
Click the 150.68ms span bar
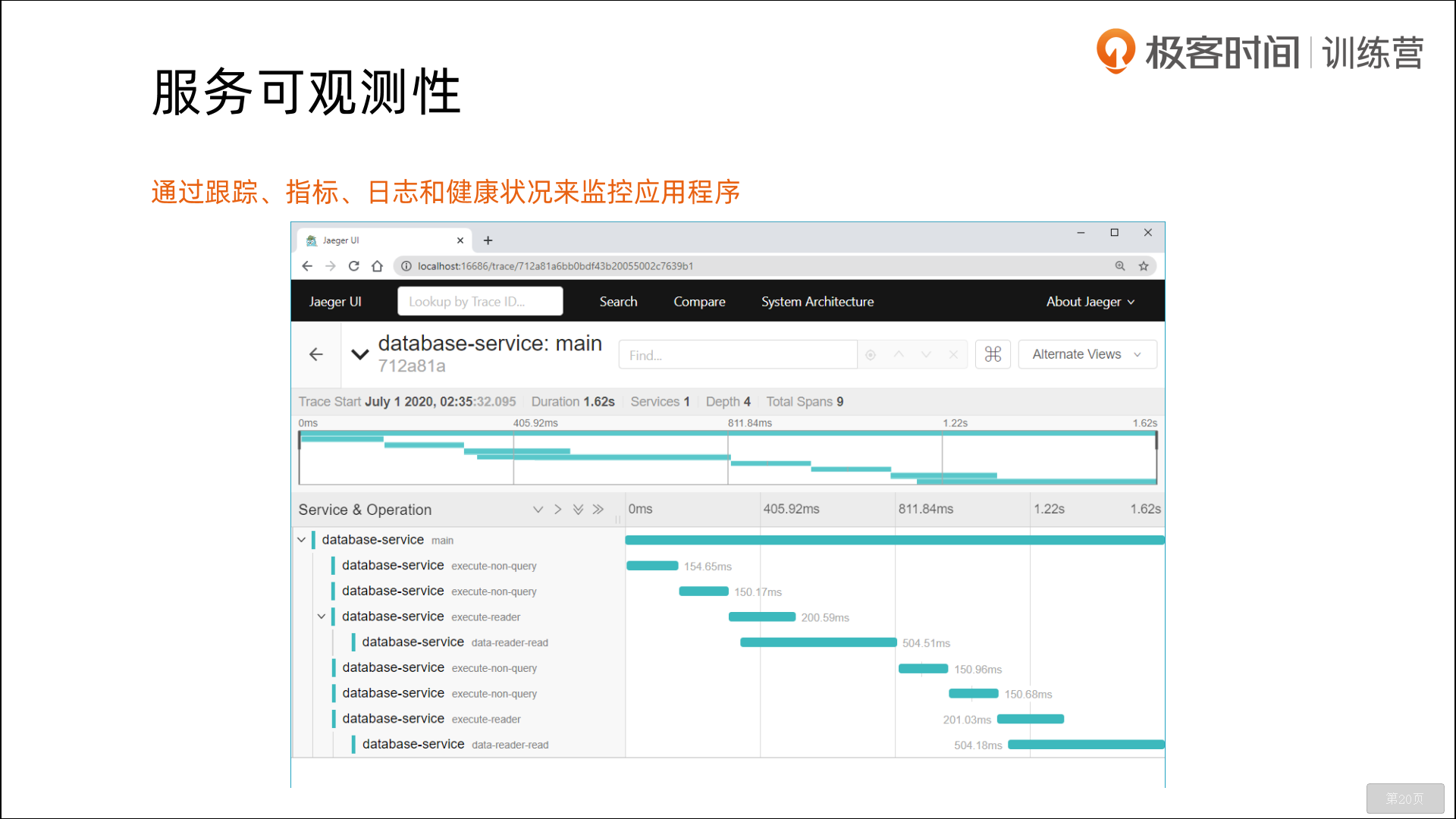[974, 693]
